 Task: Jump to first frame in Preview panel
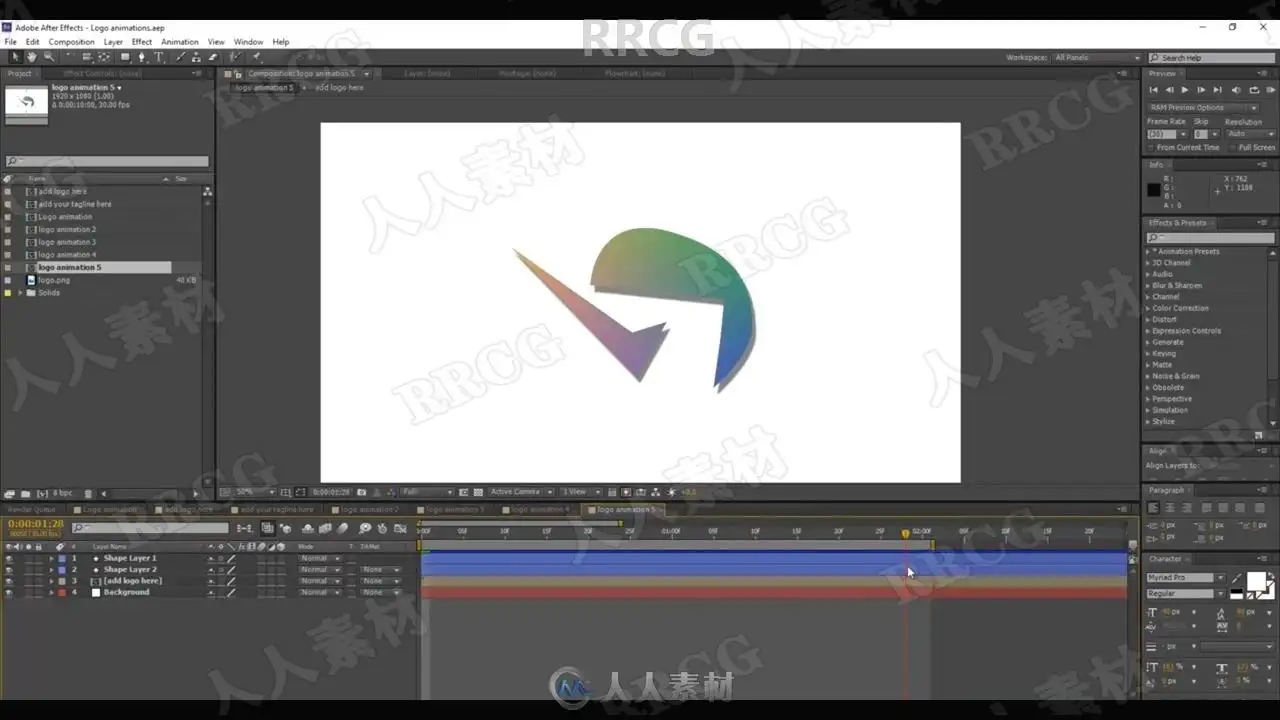1153,90
